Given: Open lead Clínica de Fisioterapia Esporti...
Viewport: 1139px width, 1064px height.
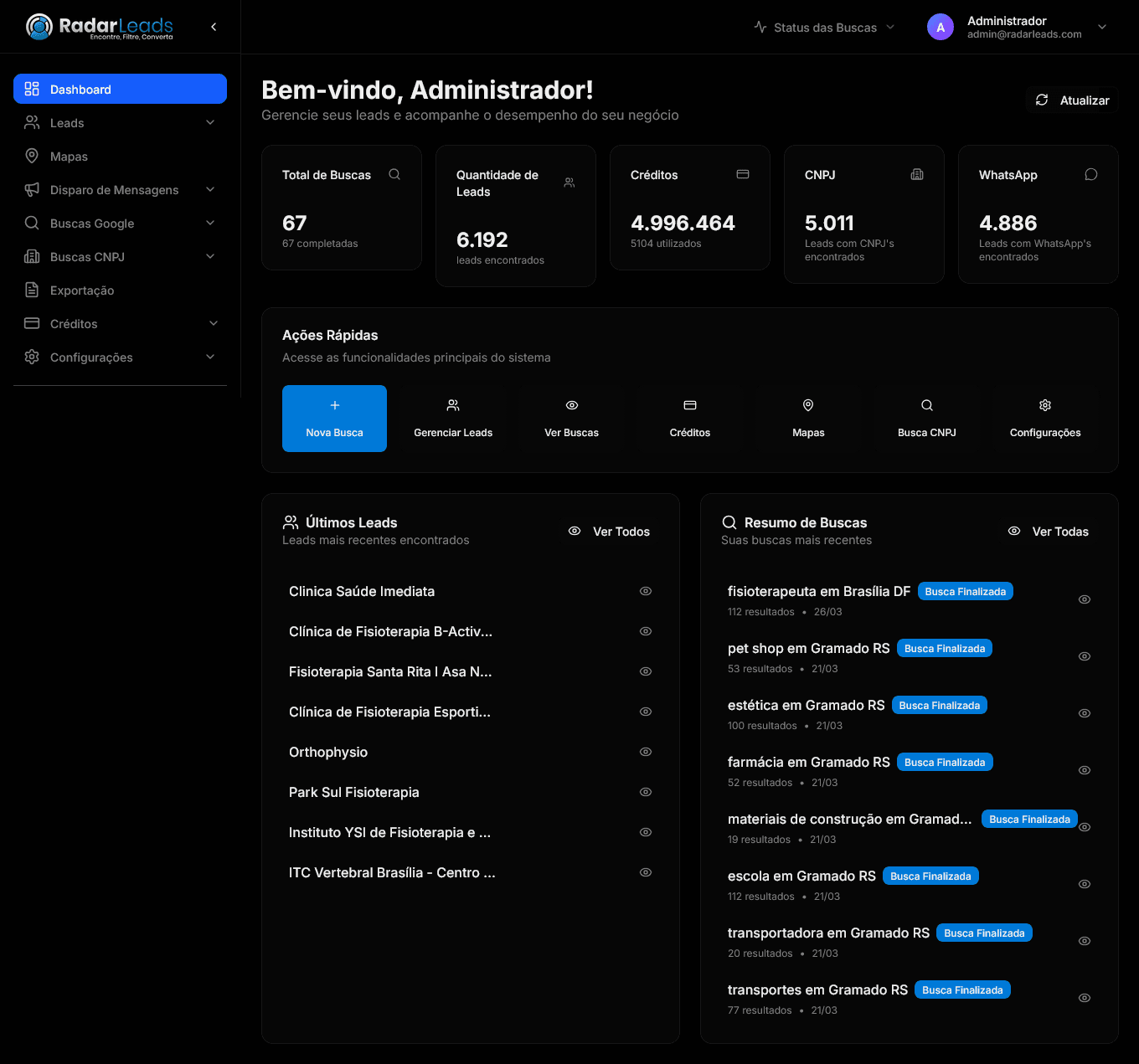Looking at the screenshot, I should [x=389, y=712].
